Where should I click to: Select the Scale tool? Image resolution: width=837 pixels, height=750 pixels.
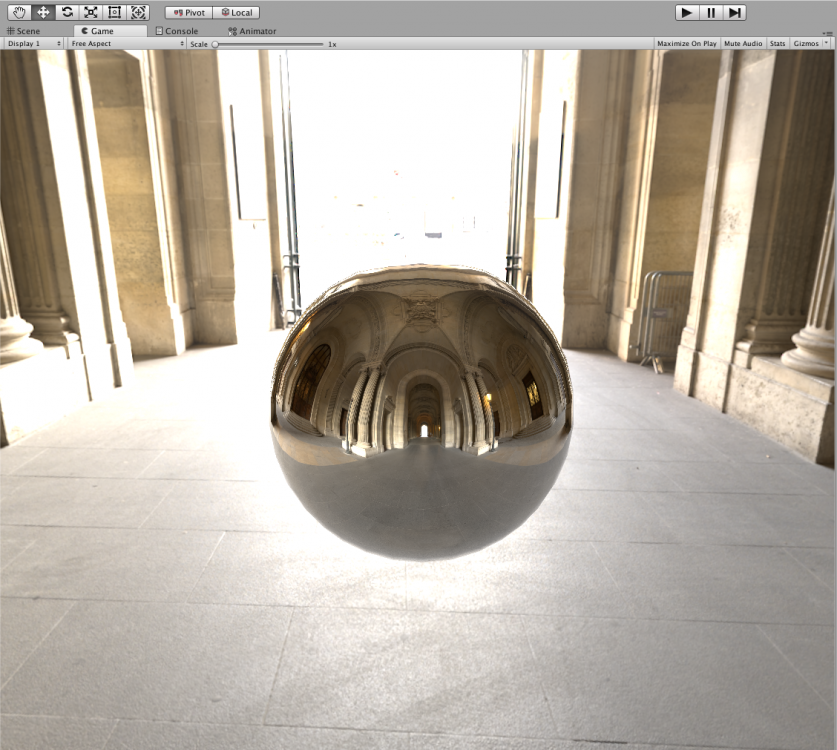(x=90, y=12)
